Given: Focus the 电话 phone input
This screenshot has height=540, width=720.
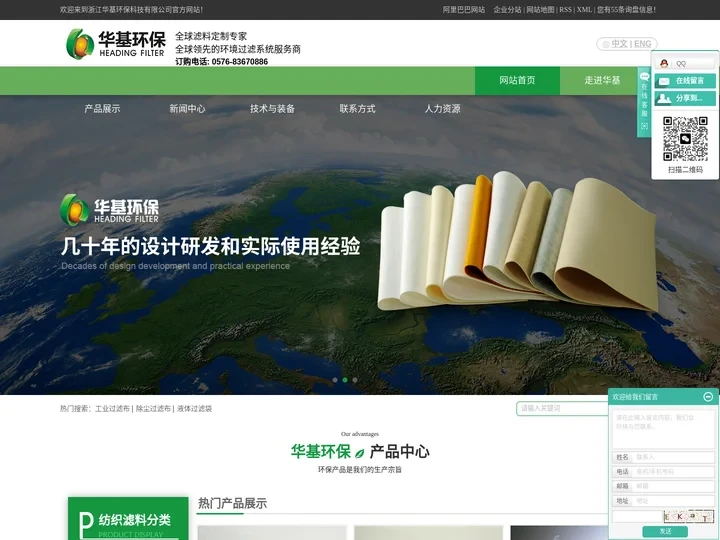Looking at the screenshot, I should [674, 472].
